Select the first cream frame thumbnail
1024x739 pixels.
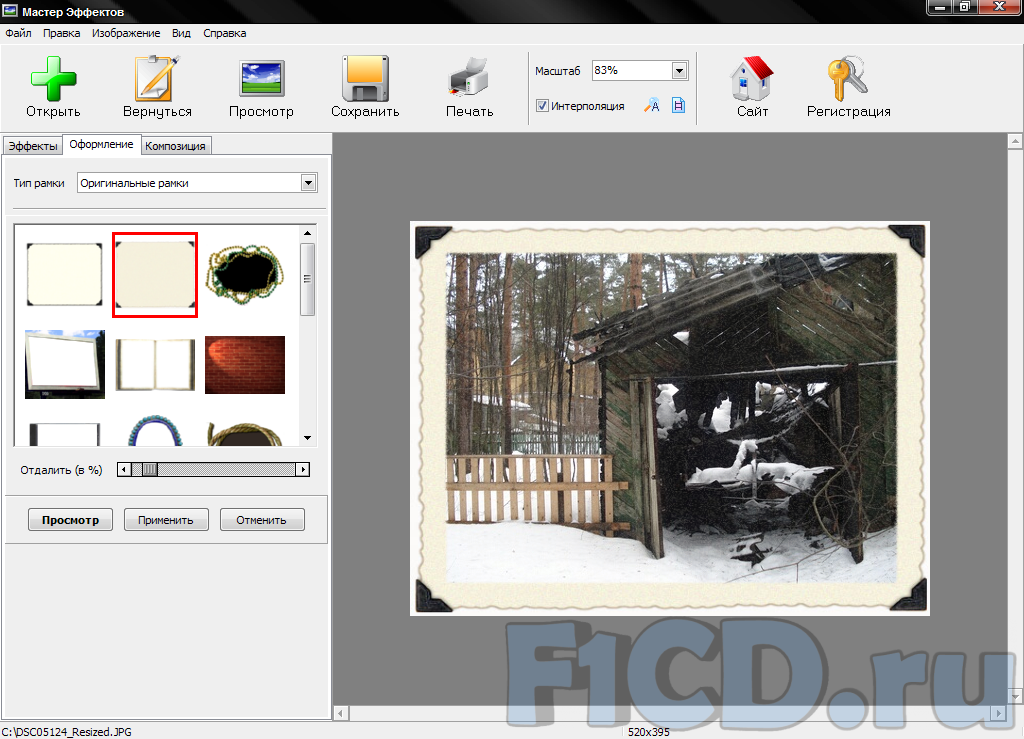[65, 274]
